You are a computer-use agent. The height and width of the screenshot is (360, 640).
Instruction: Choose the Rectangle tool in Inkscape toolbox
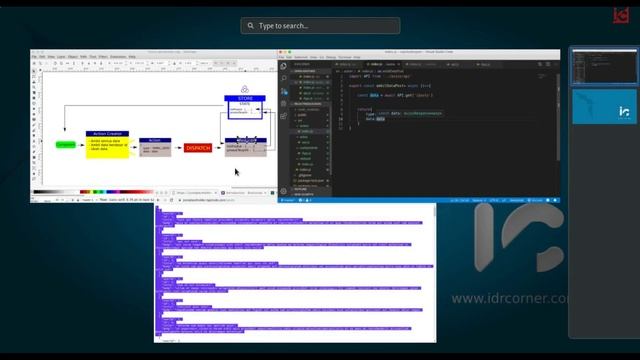point(34,98)
